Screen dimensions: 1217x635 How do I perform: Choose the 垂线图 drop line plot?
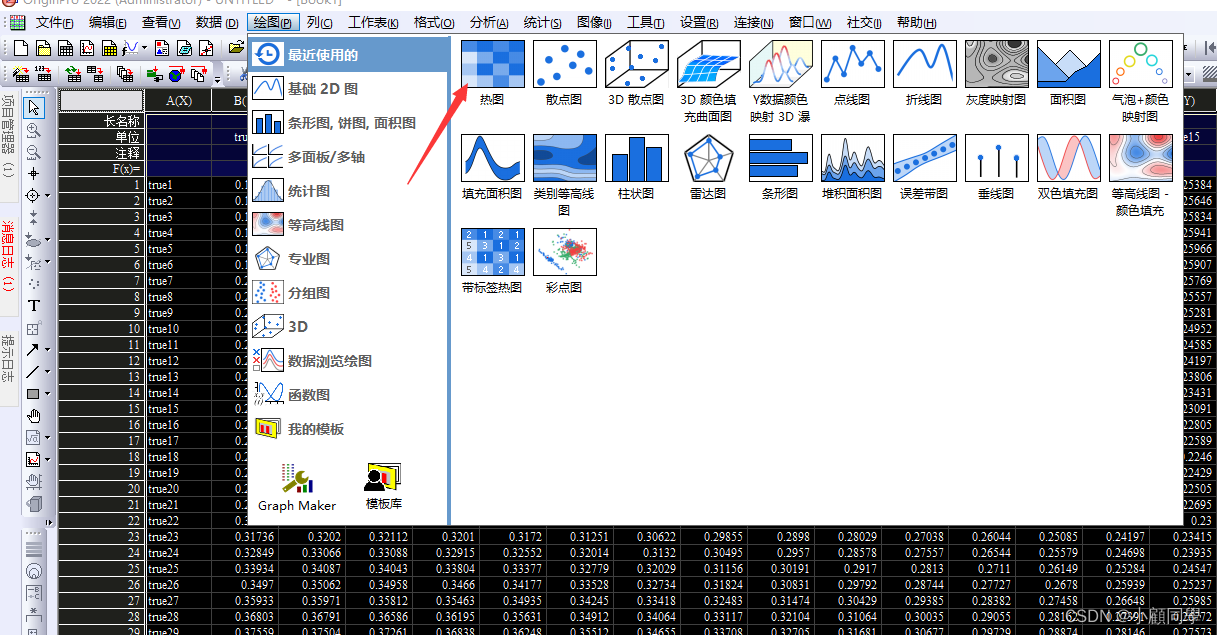point(996,167)
